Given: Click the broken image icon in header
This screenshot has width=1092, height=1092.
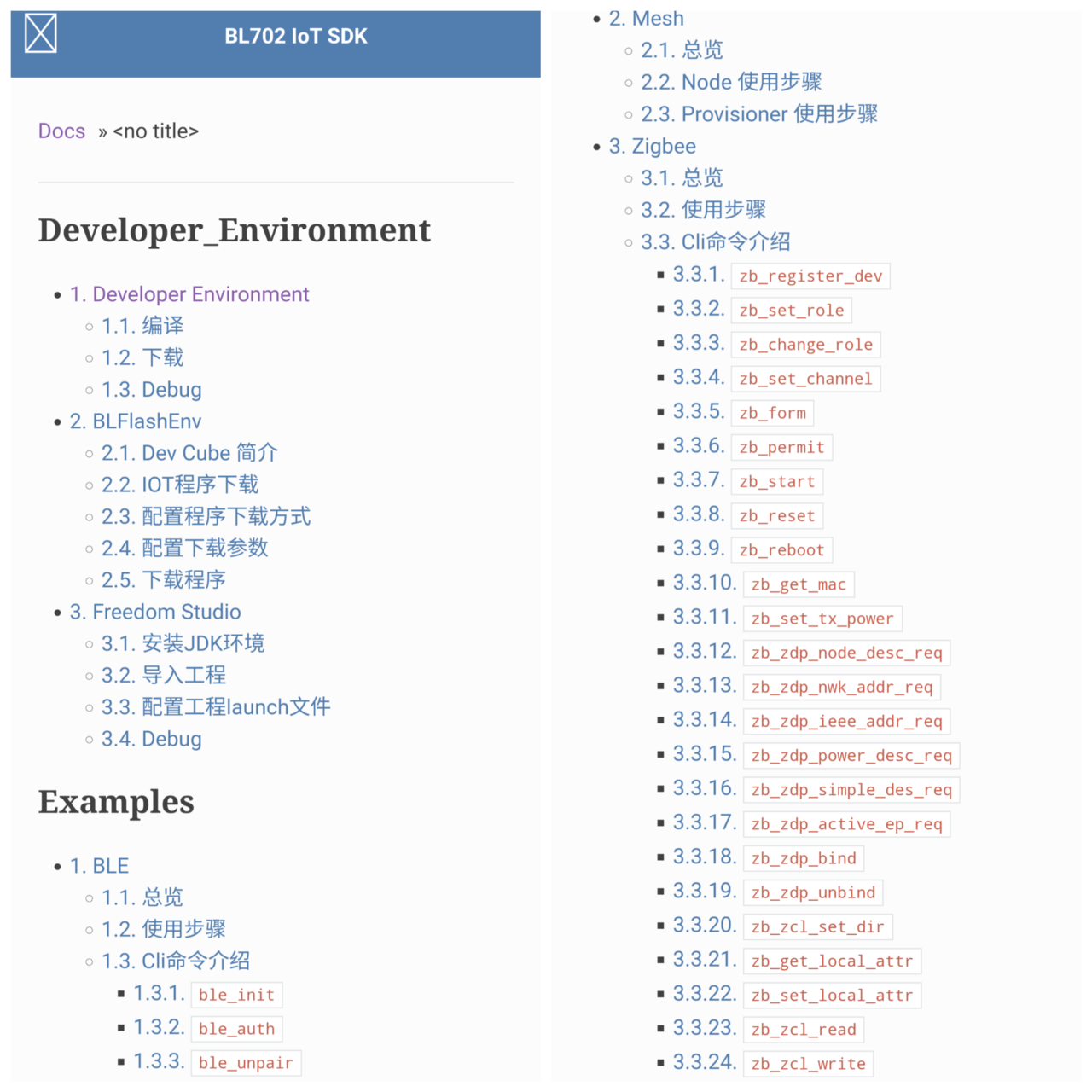Looking at the screenshot, I should [40, 34].
